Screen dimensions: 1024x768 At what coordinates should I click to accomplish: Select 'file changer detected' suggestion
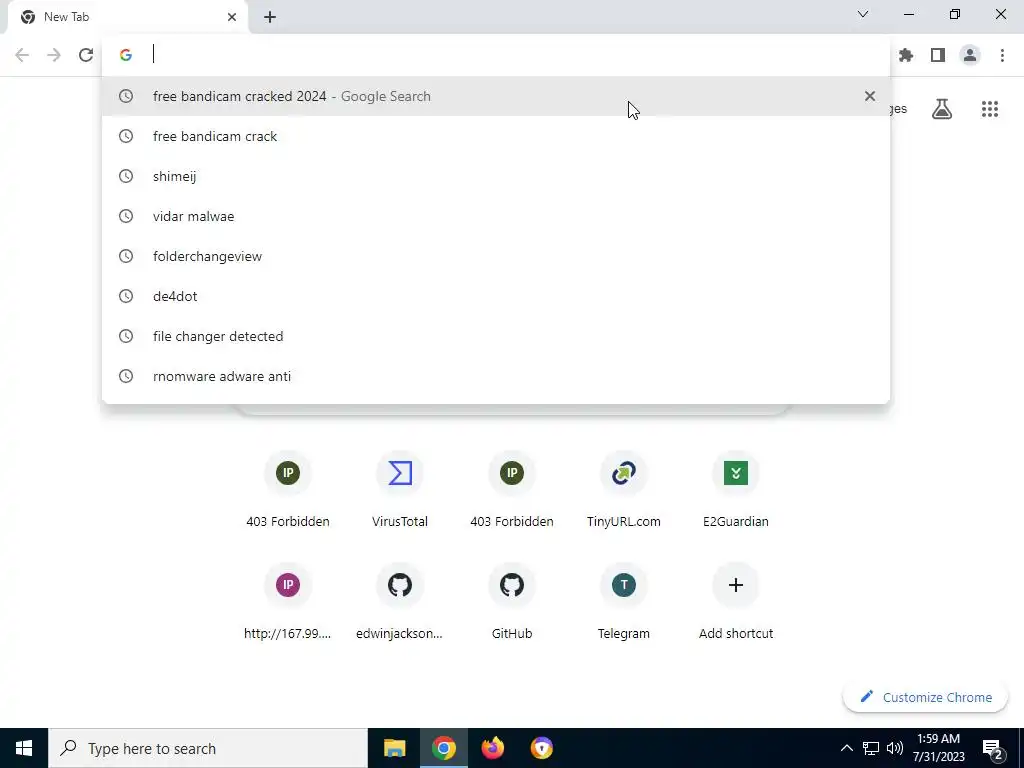pyautogui.click(x=496, y=336)
